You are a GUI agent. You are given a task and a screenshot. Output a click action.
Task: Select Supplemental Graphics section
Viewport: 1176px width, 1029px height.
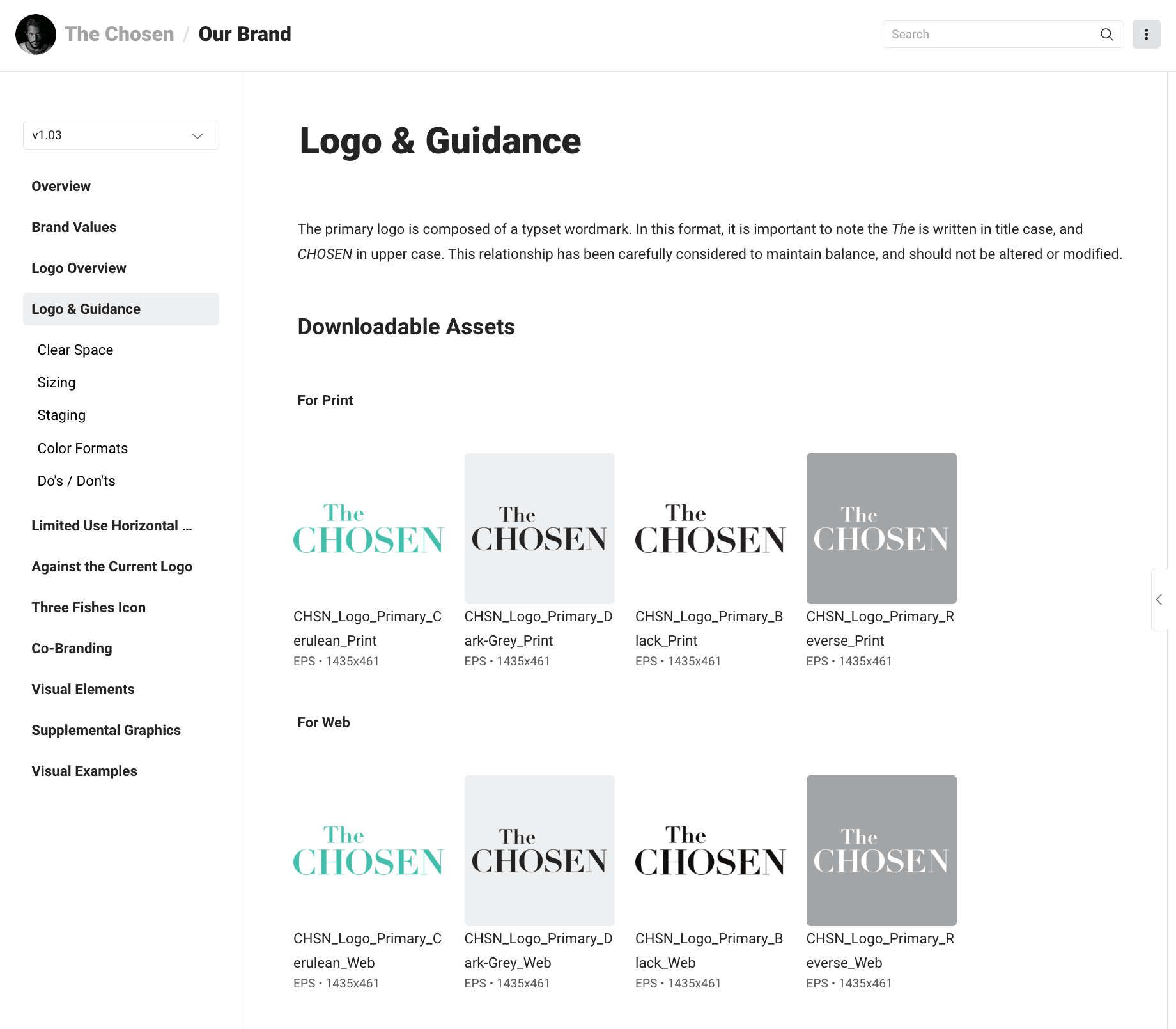[106, 731]
